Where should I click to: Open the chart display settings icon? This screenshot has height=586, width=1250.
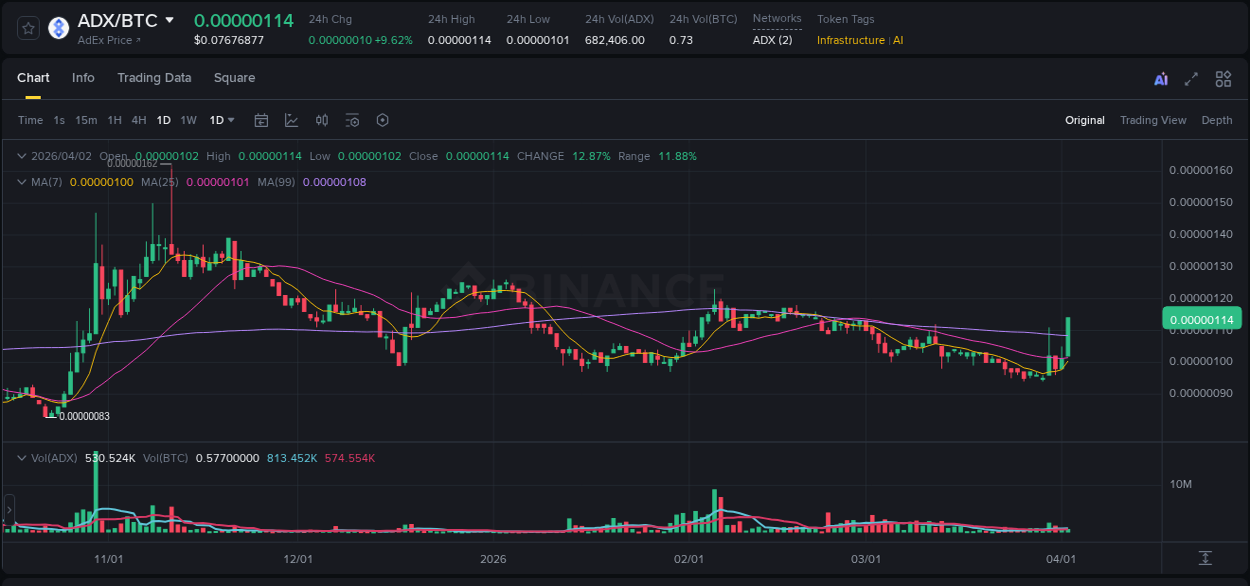coord(352,120)
